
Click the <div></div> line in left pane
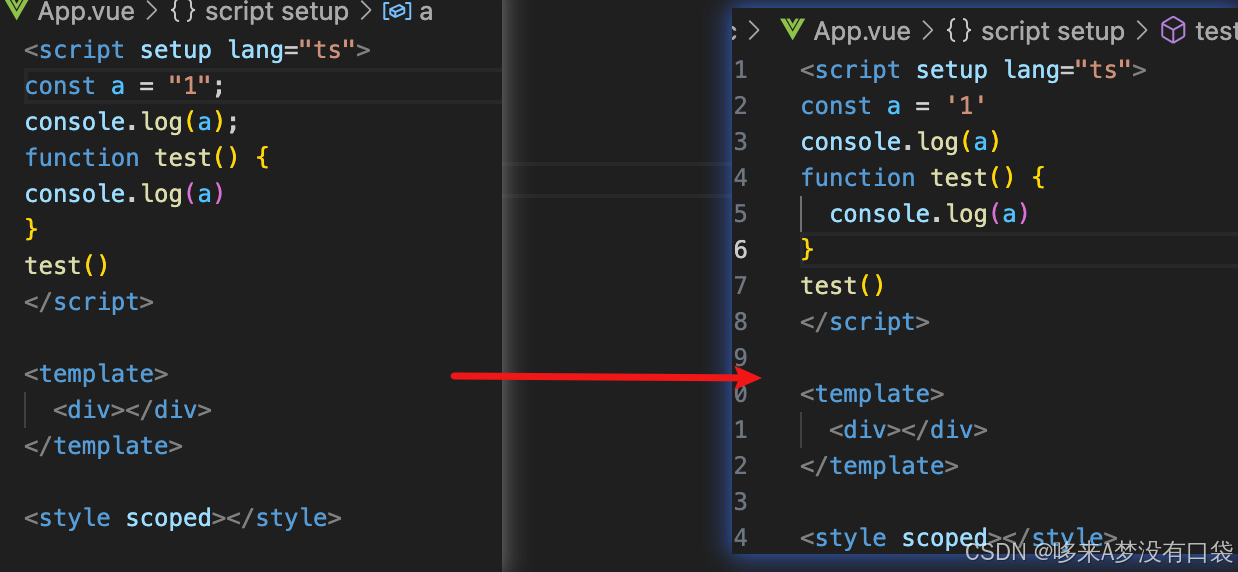(132, 410)
